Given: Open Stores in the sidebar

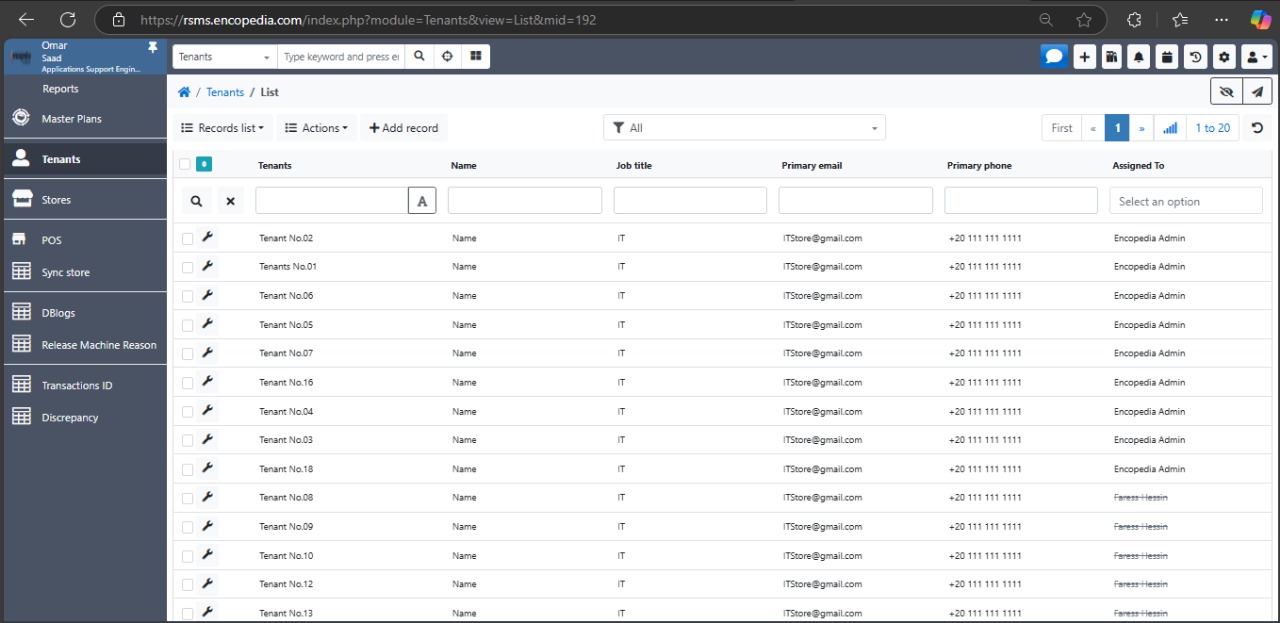Looking at the screenshot, I should [56, 200].
